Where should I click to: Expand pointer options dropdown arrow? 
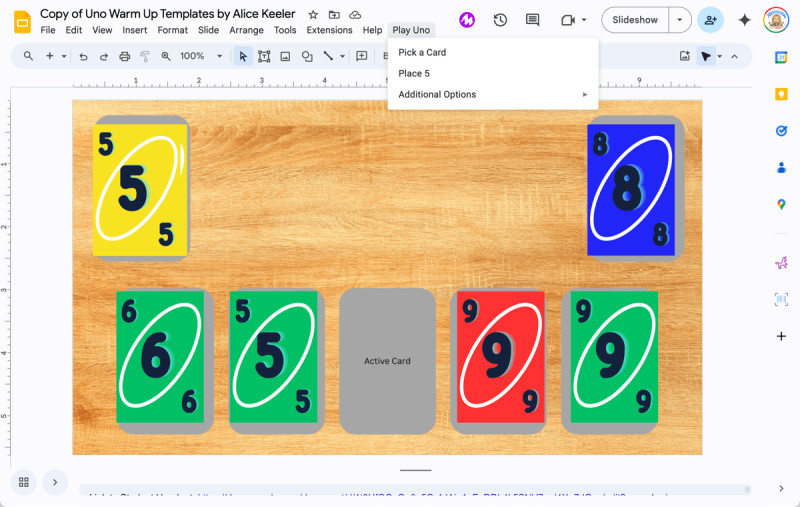[719, 56]
